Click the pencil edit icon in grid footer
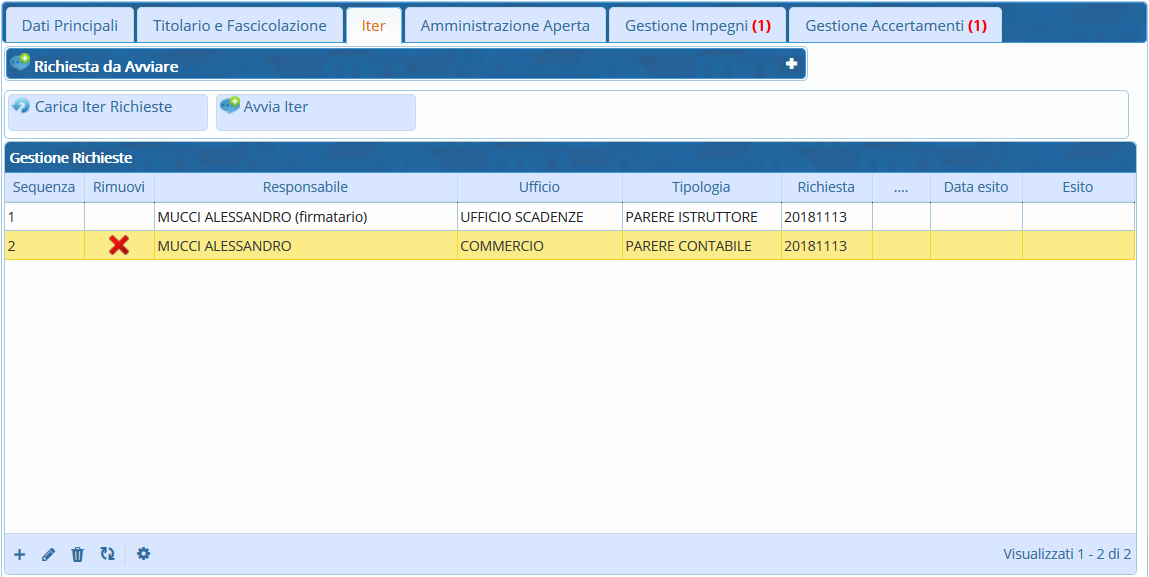The height and width of the screenshot is (577, 1149). 48,554
